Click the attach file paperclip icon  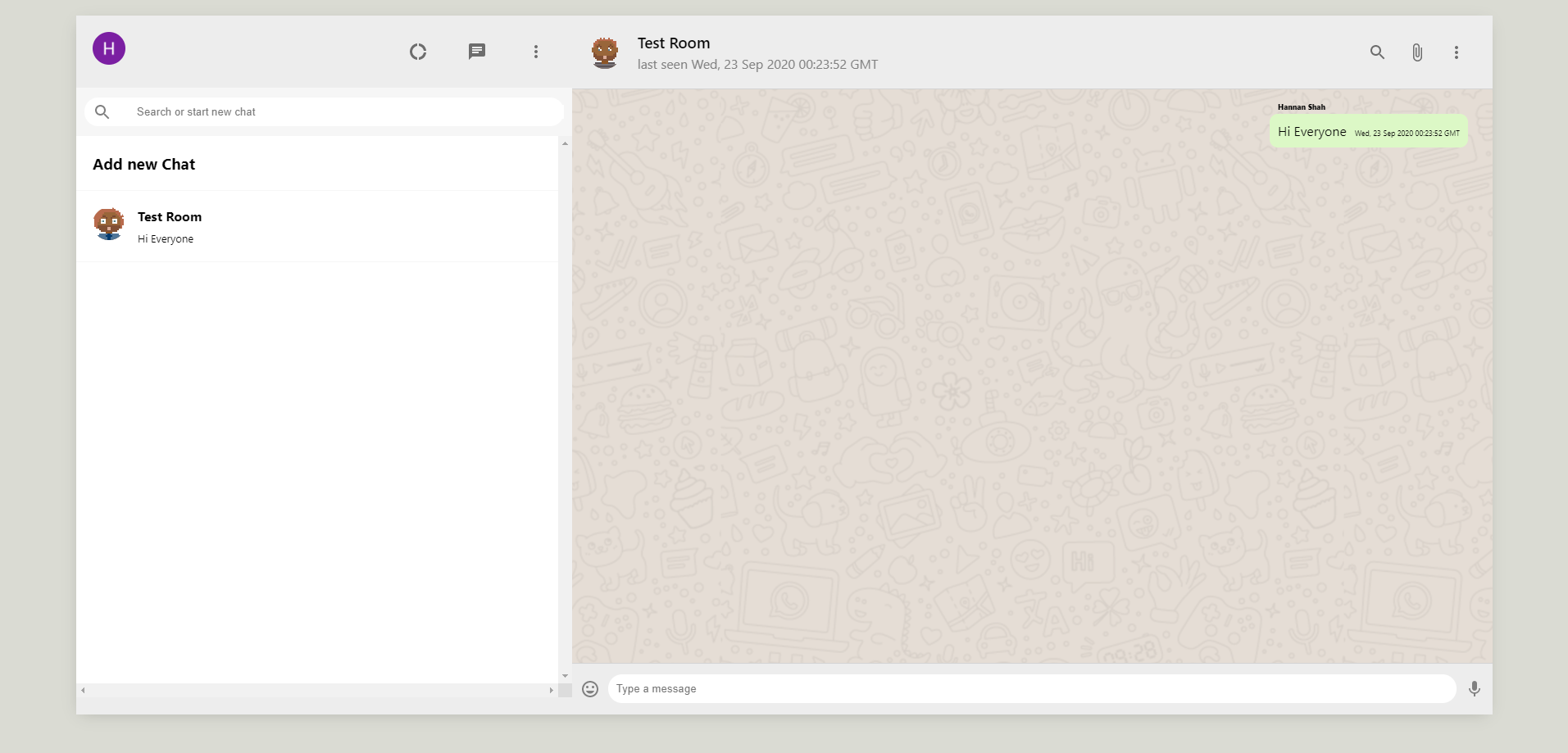(1416, 52)
